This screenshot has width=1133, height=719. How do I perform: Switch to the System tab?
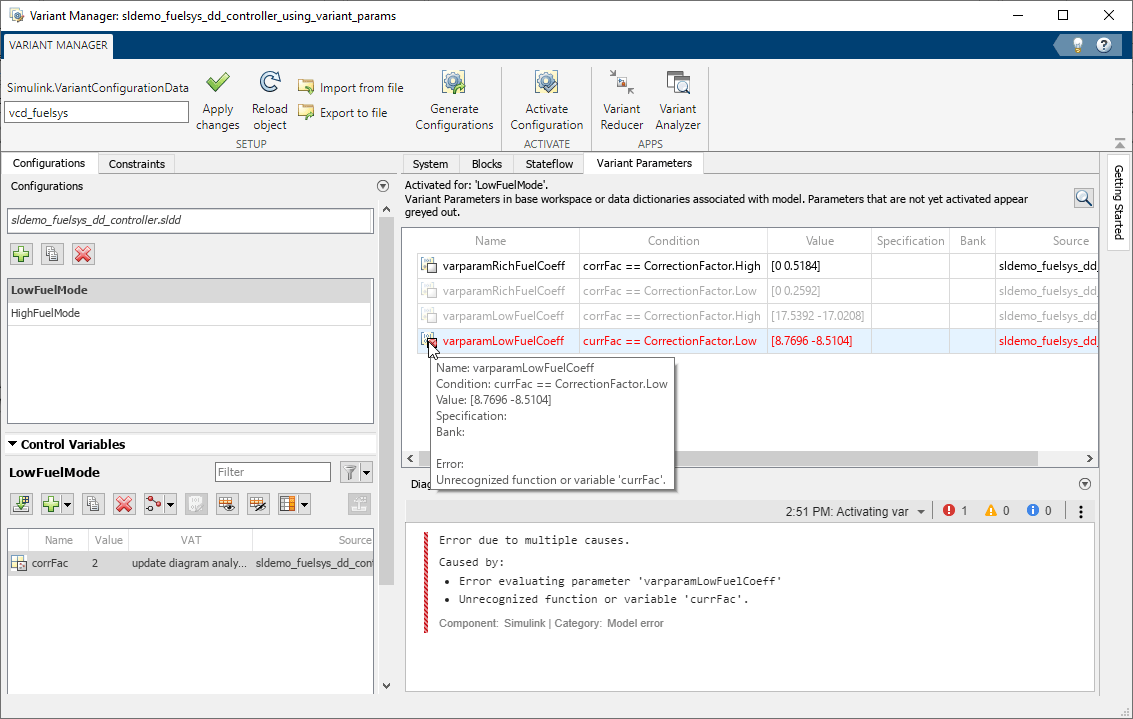pyautogui.click(x=430, y=164)
